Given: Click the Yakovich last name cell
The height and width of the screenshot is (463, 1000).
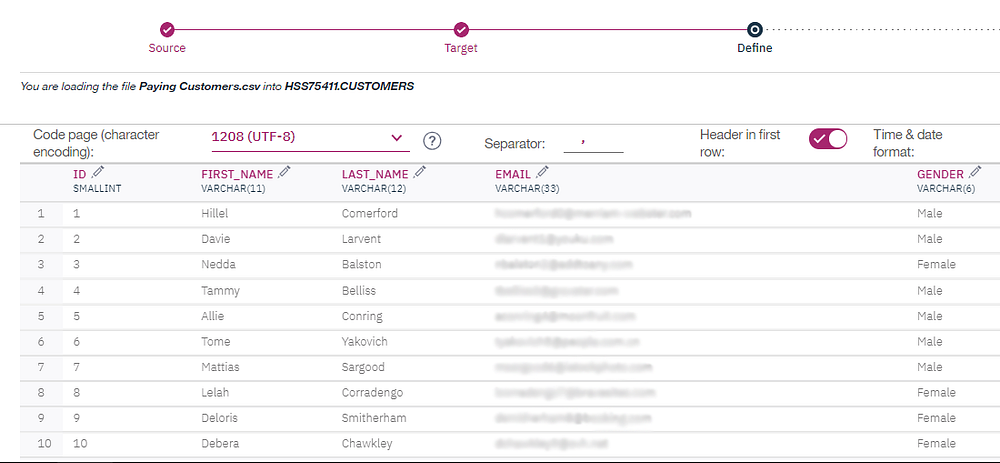Looking at the screenshot, I should pyautogui.click(x=365, y=341).
